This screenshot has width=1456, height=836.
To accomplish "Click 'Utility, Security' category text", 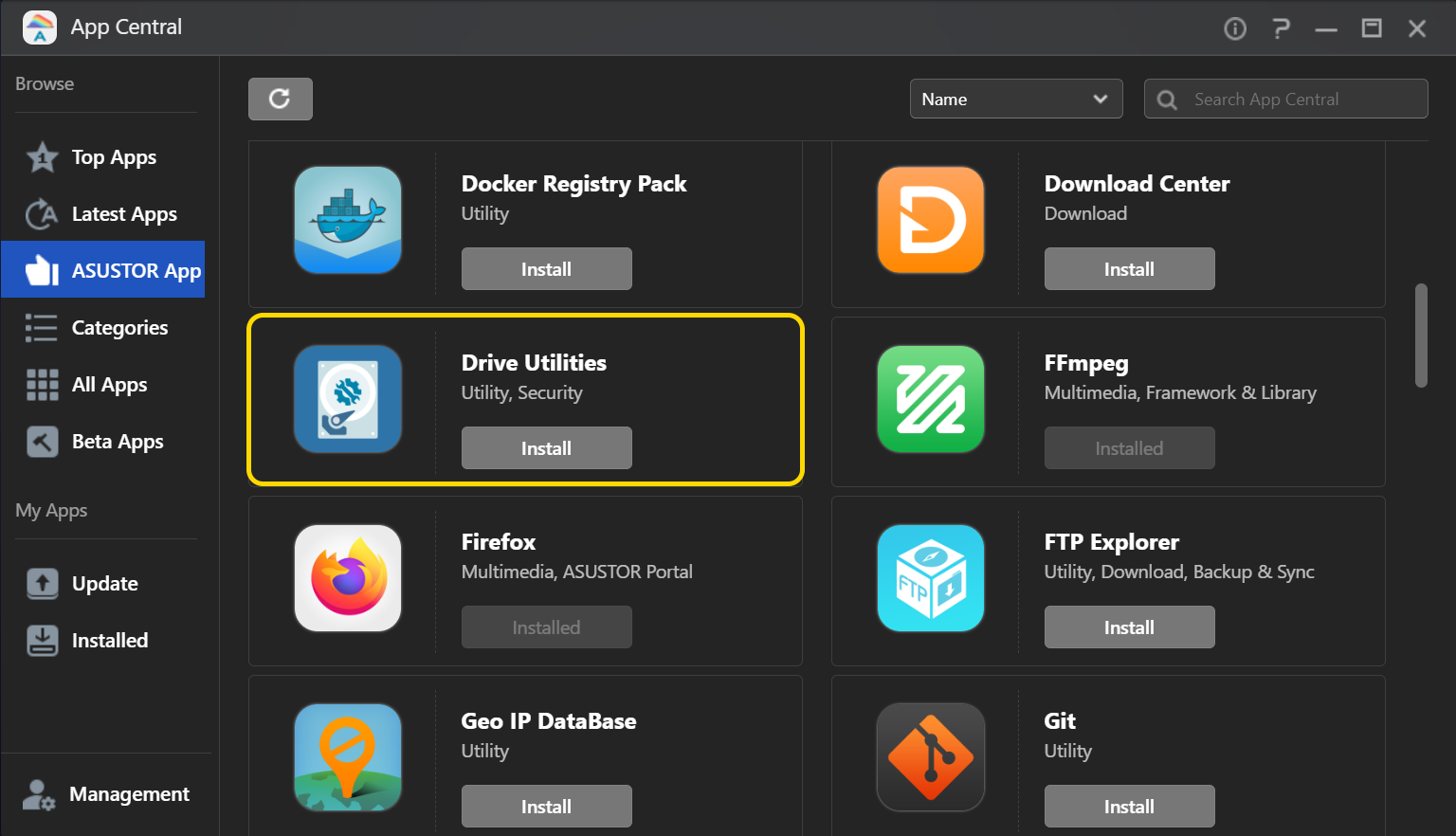I will click(522, 392).
